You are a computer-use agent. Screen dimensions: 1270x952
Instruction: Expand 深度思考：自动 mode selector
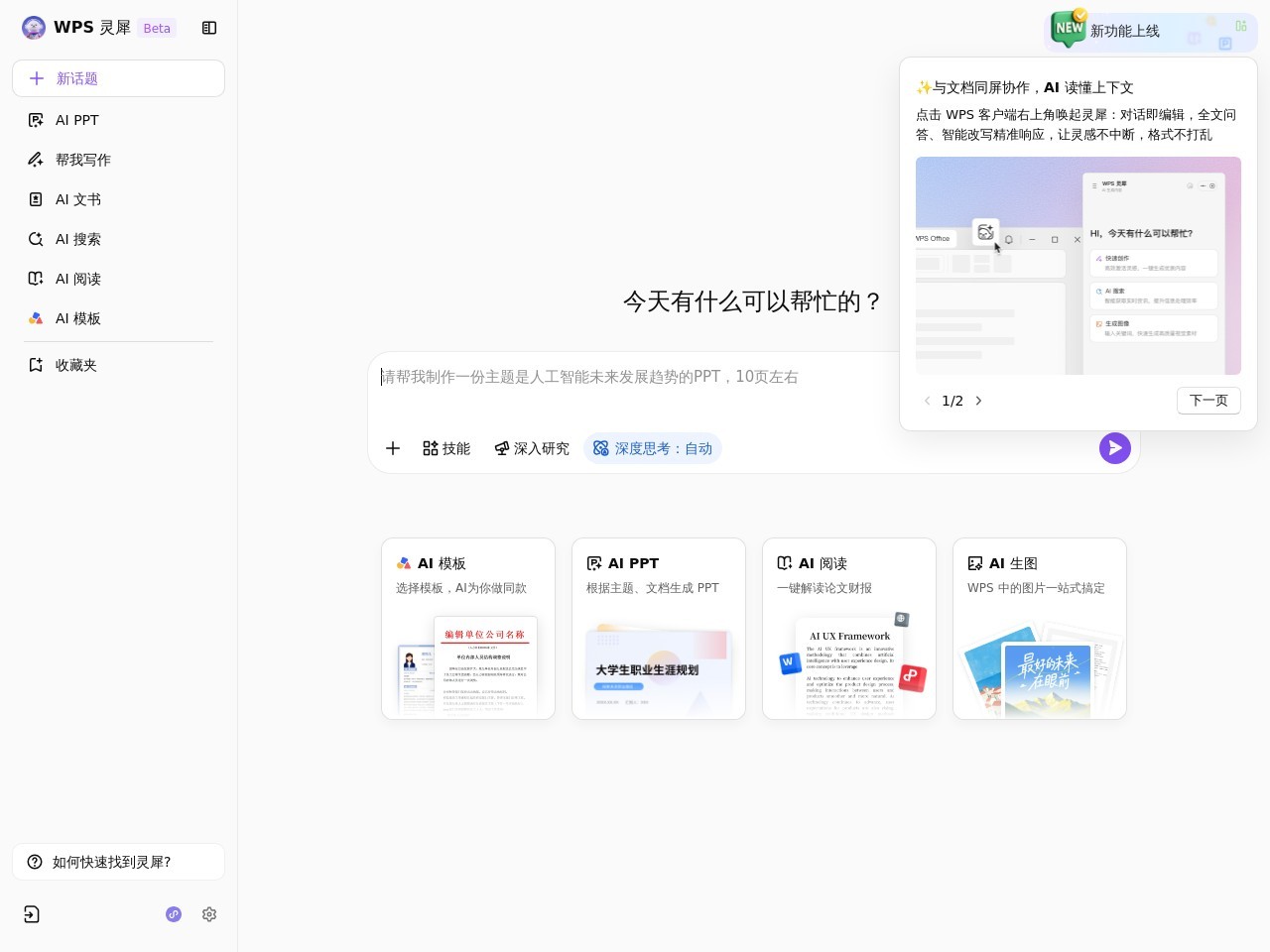653,448
